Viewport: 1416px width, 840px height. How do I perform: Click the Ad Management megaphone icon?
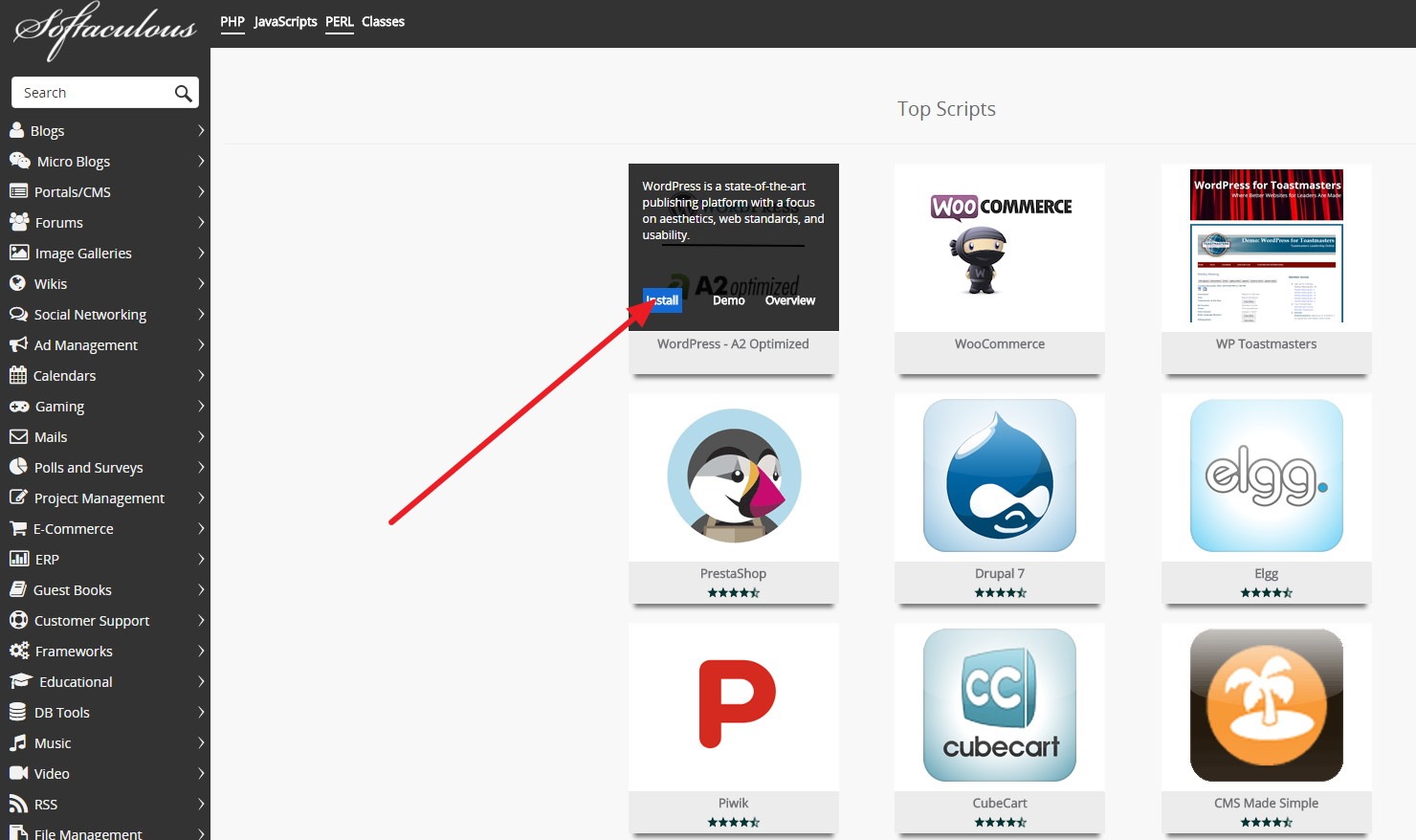pyautogui.click(x=18, y=344)
